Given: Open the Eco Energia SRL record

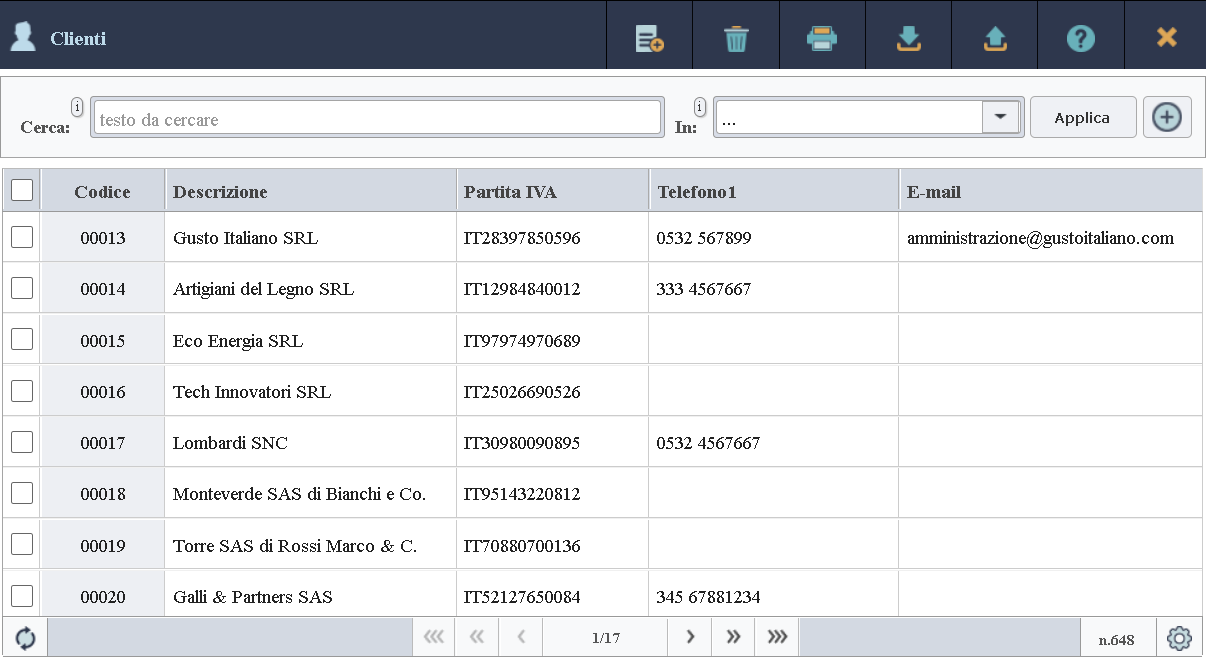Looking at the screenshot, I should coord(238,341).
